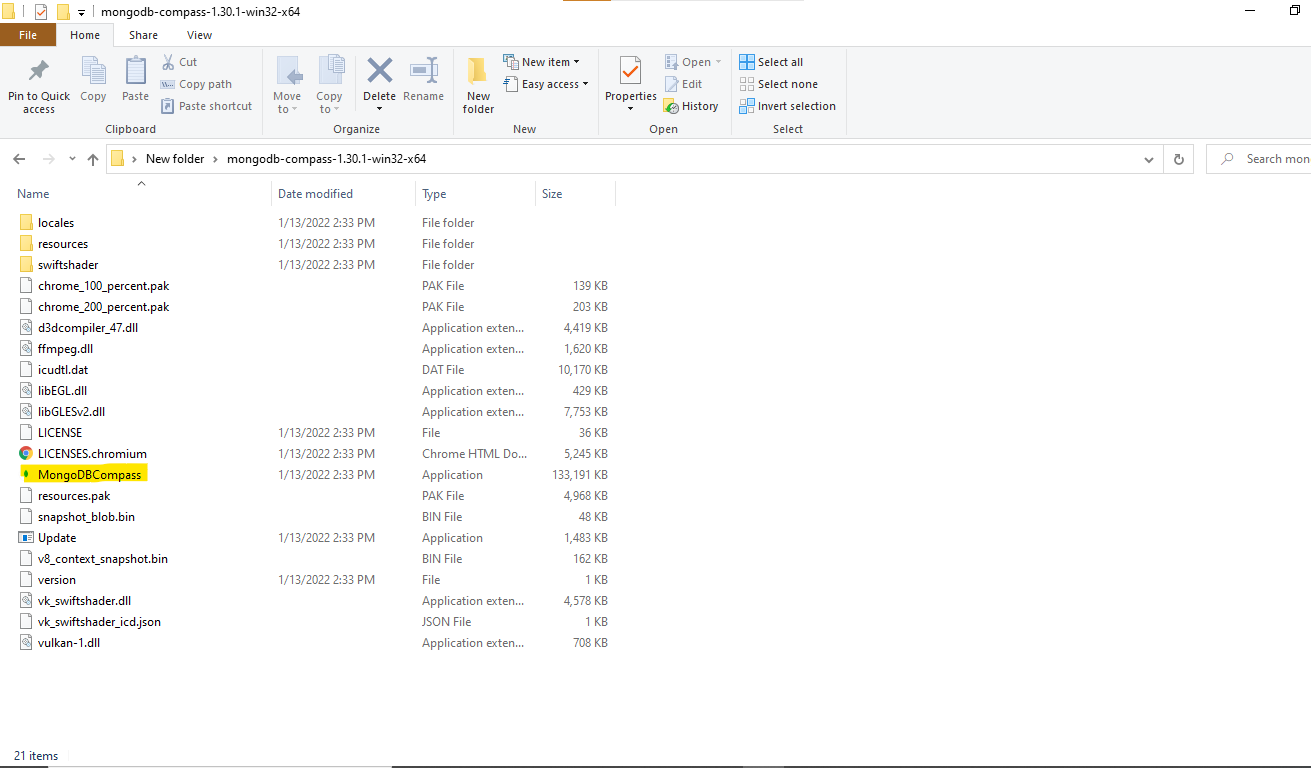This screenshot has width=1311, height=768.
Task: Refresh the folder view
Action: coord(1178,159)
